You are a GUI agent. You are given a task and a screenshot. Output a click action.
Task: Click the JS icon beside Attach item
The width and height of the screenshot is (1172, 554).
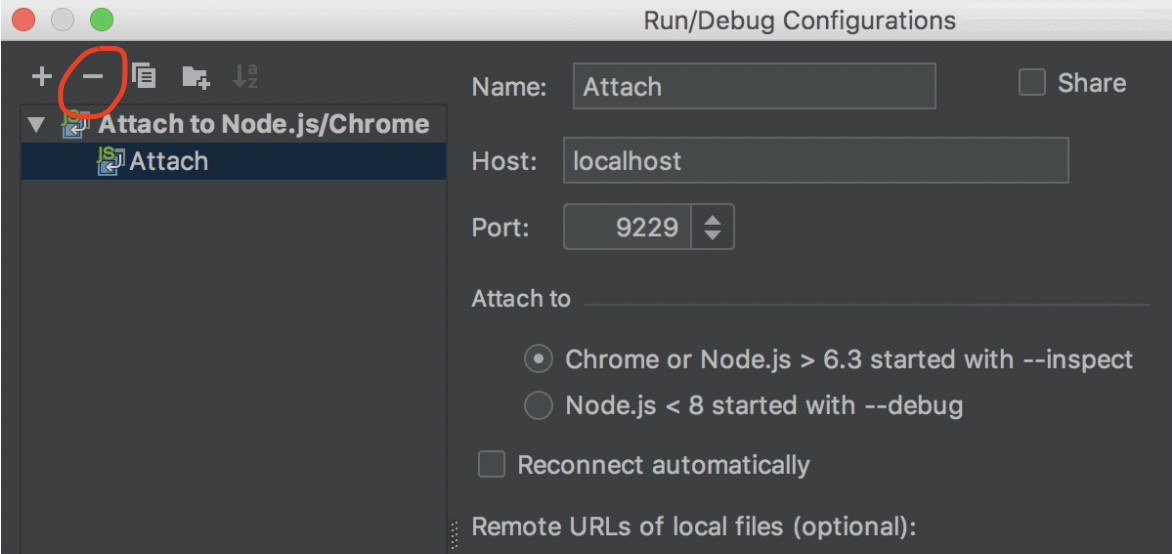click(111, 161)
